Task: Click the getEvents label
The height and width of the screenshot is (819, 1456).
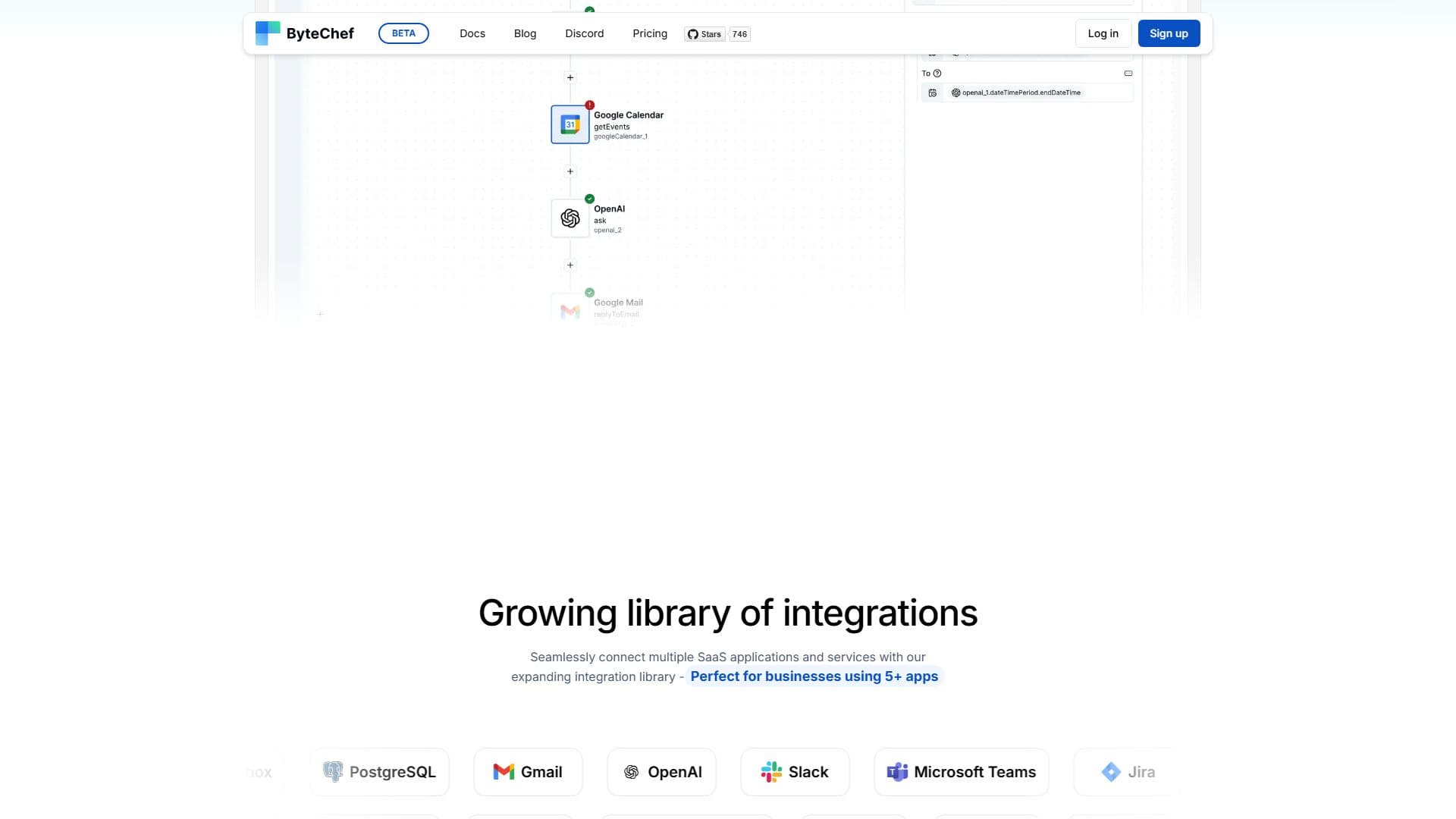Action: coord(611,127)
